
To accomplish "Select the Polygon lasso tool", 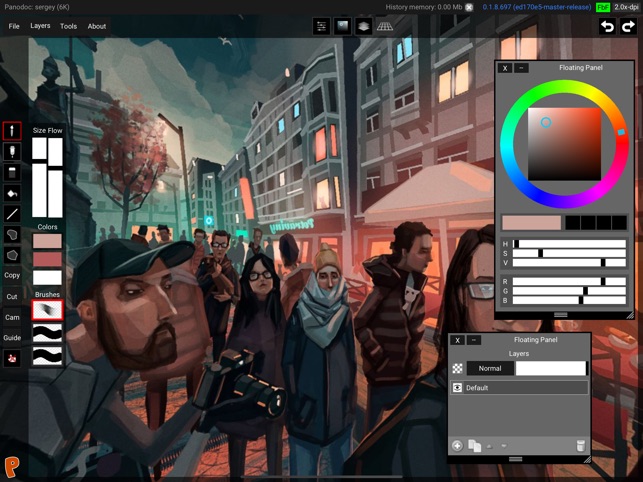I will pyautogui.click(x=12, y=255).
